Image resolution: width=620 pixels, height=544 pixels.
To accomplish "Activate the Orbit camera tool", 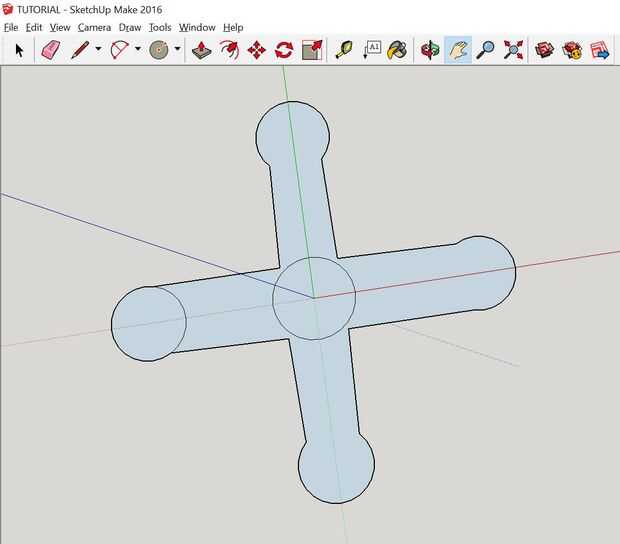I will click(430, 50).
